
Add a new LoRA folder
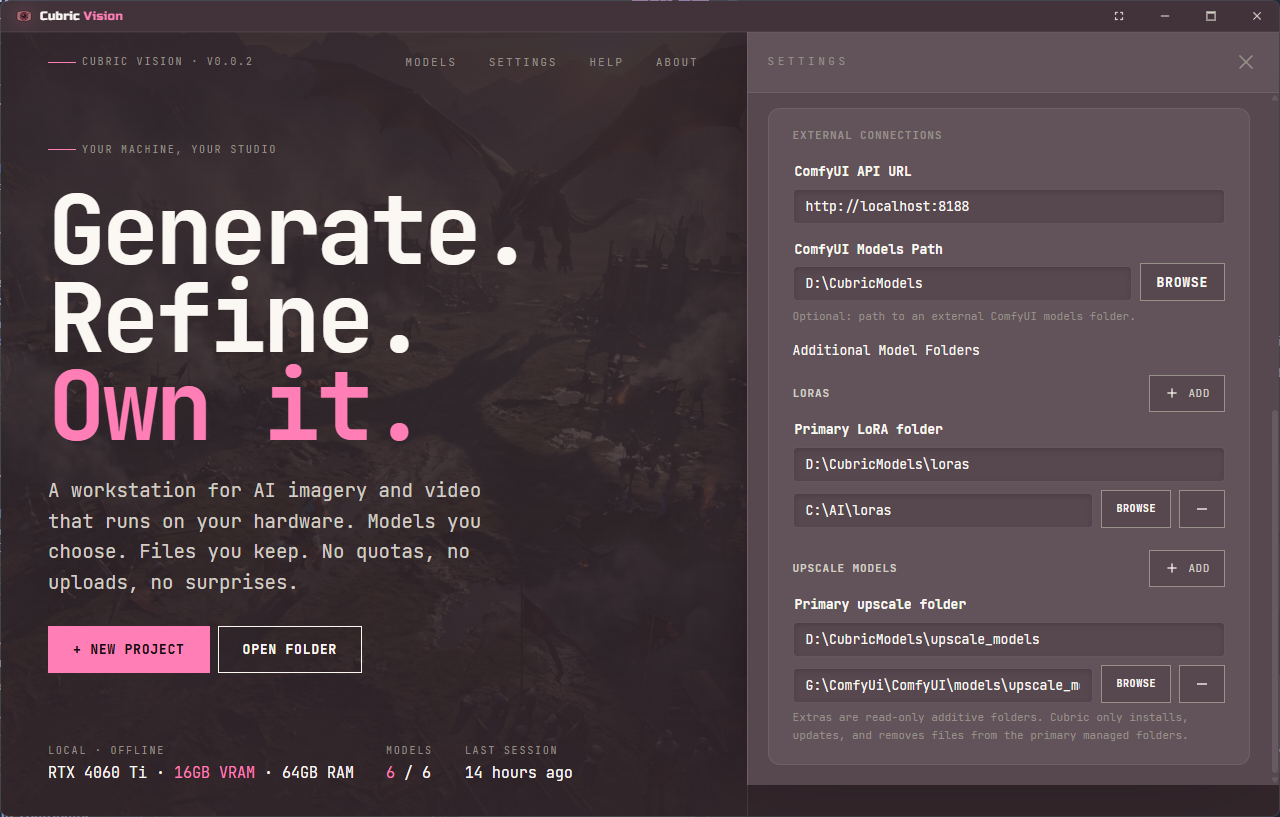point(1187,394)
